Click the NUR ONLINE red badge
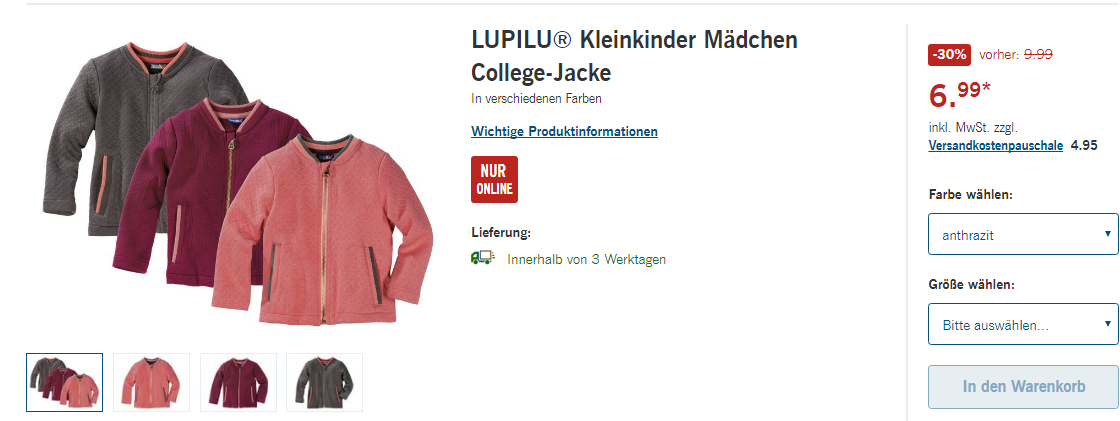1120x421 pixels. 494,179
